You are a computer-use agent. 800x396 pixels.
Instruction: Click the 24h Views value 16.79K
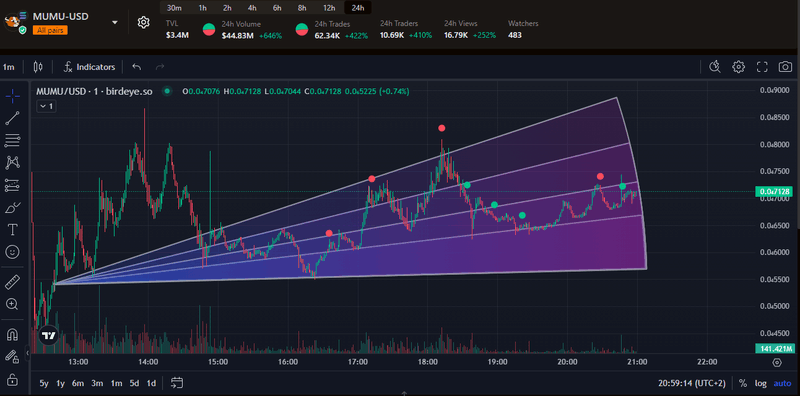456,35
